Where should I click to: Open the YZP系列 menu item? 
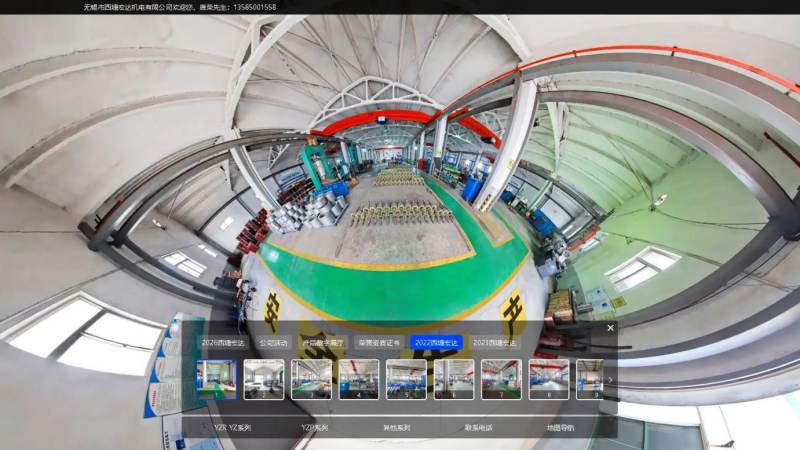tap(314, 428)
